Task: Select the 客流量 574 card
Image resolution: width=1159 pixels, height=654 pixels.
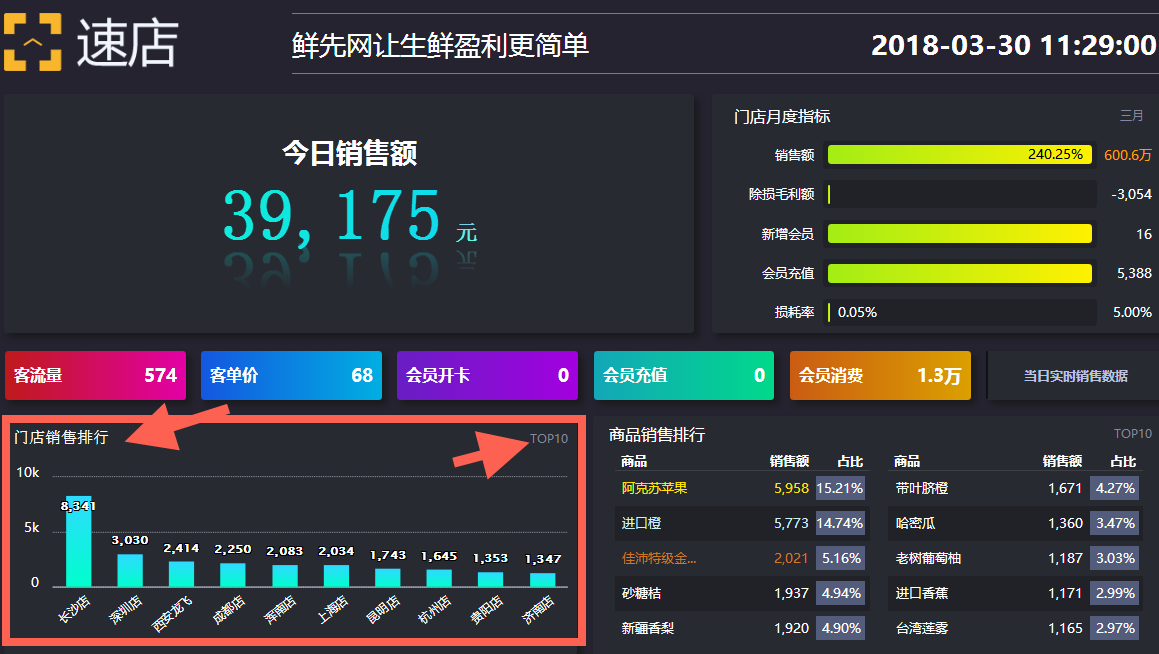Action: coord(95,376)
